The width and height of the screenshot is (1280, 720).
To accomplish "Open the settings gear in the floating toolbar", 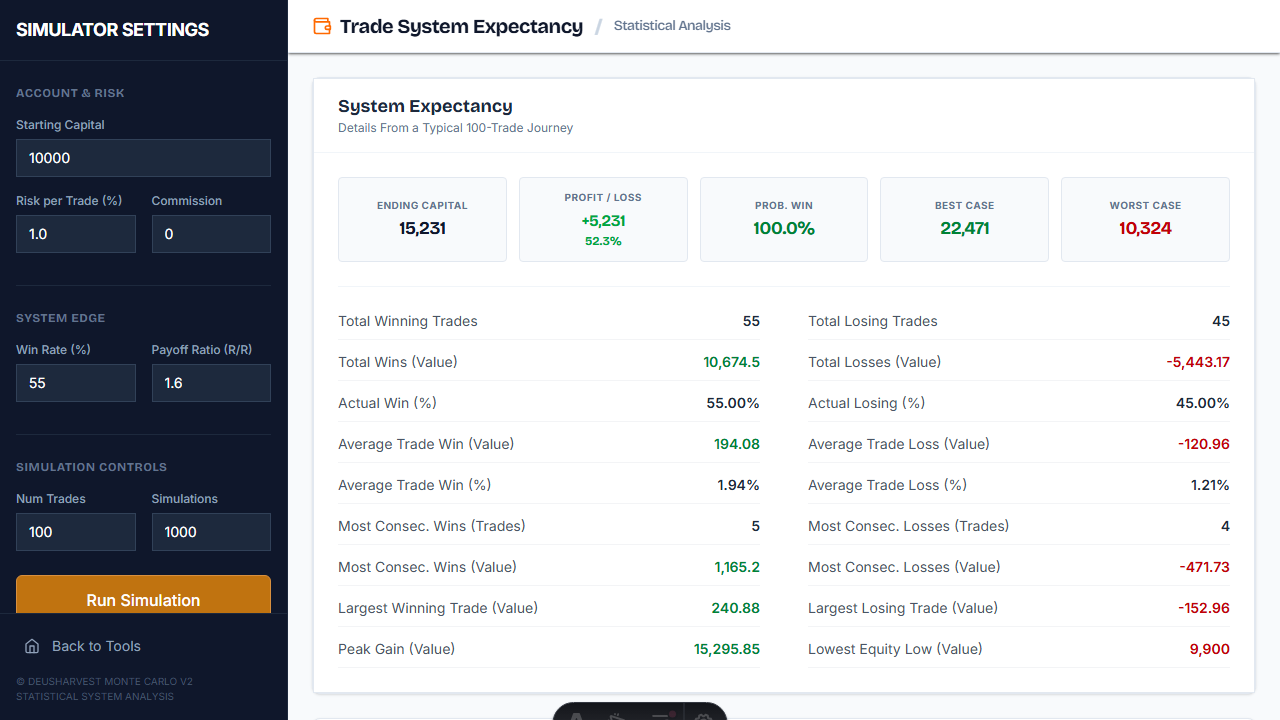I will pos(702,716).
